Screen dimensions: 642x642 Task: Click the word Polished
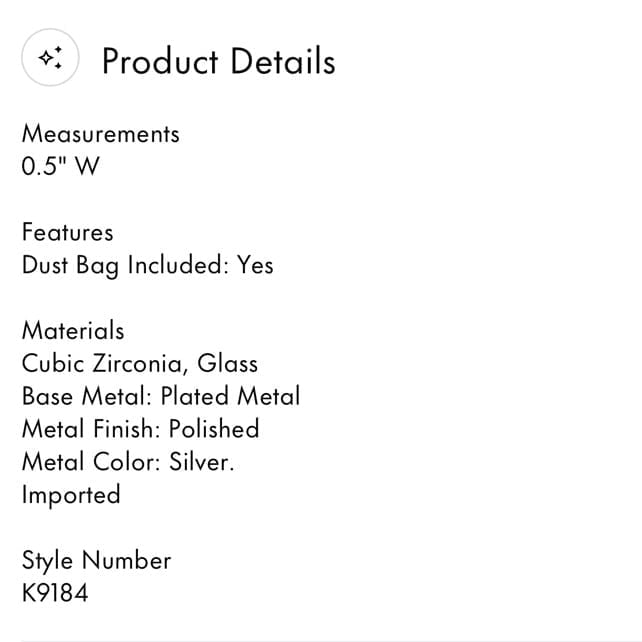tap(214, 429)
